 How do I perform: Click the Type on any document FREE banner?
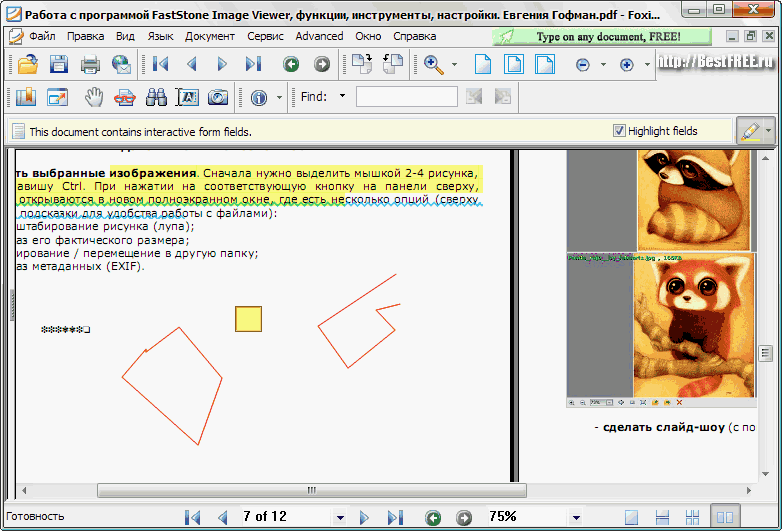tap(601, 36)
